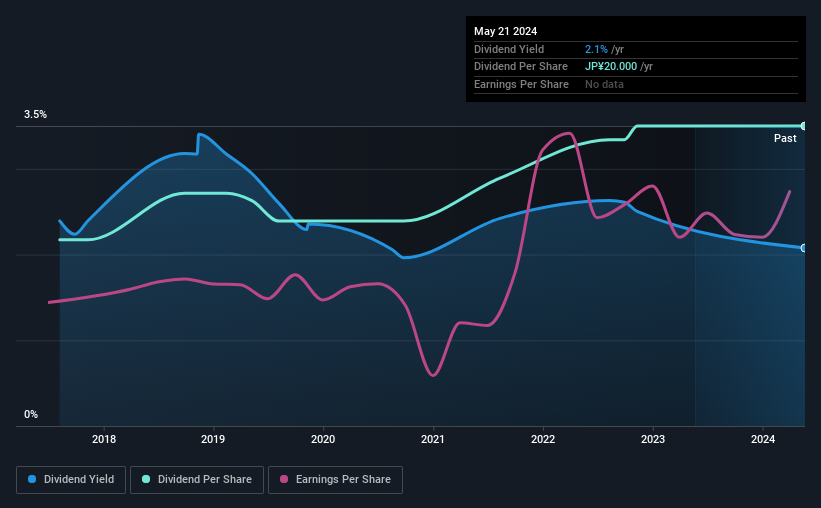Select the 2024 x-axis year label
The width and height of the screenshot is (821, 508).
pyautogui.click(x=763, y=439)
